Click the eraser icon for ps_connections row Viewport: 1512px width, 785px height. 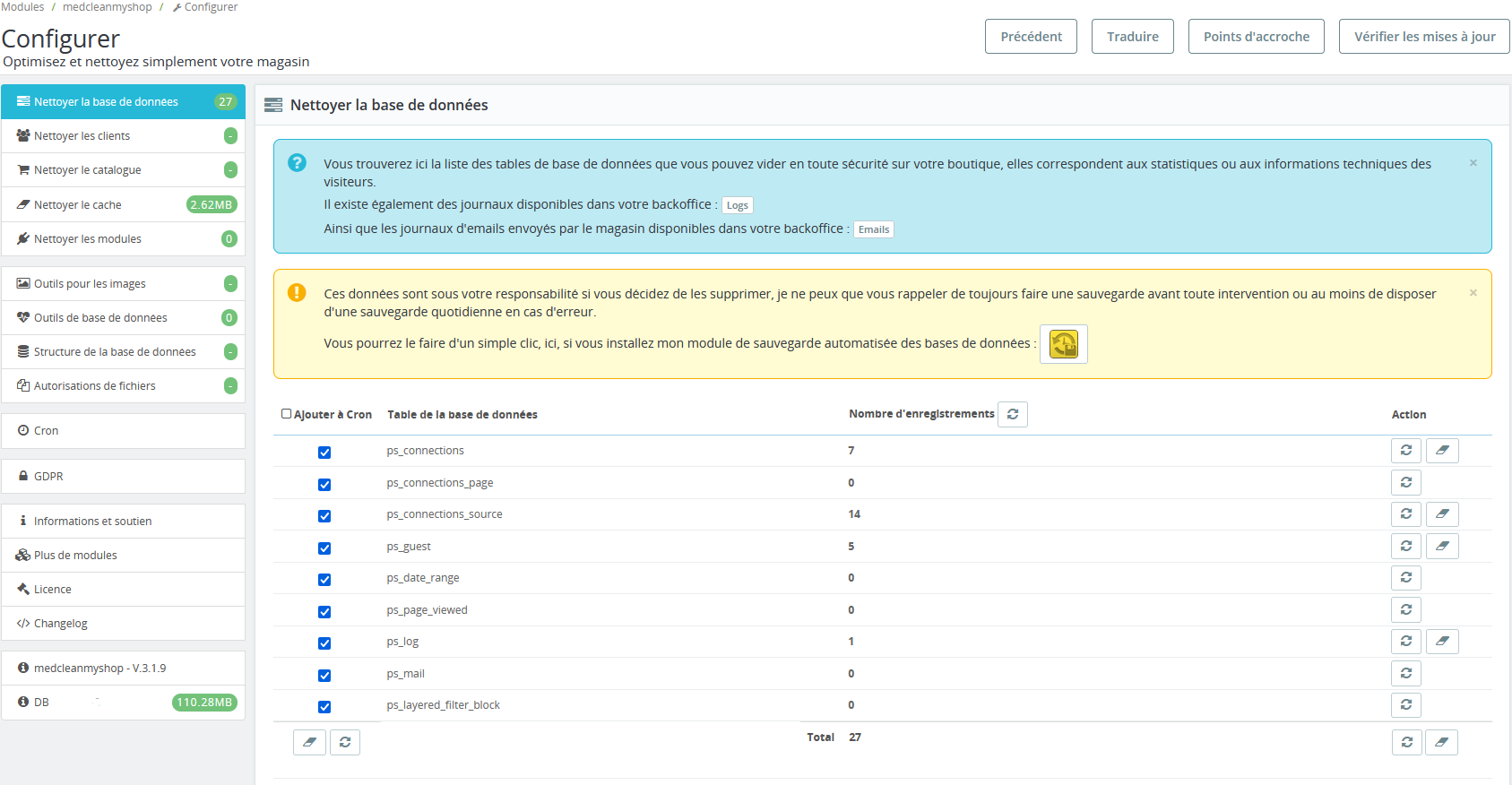coord(1442,451)
